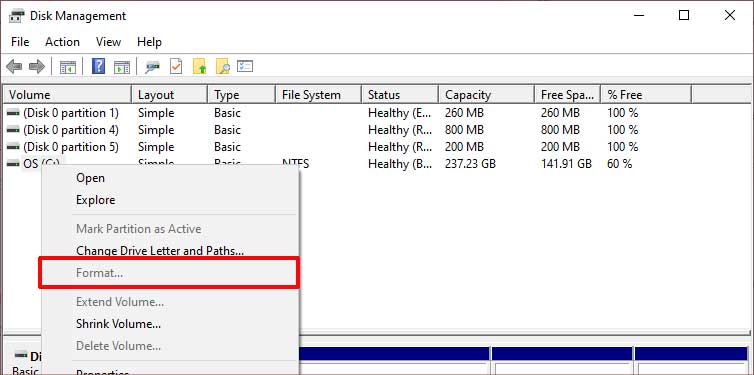Sort by the Free Spa... column header

568,95
